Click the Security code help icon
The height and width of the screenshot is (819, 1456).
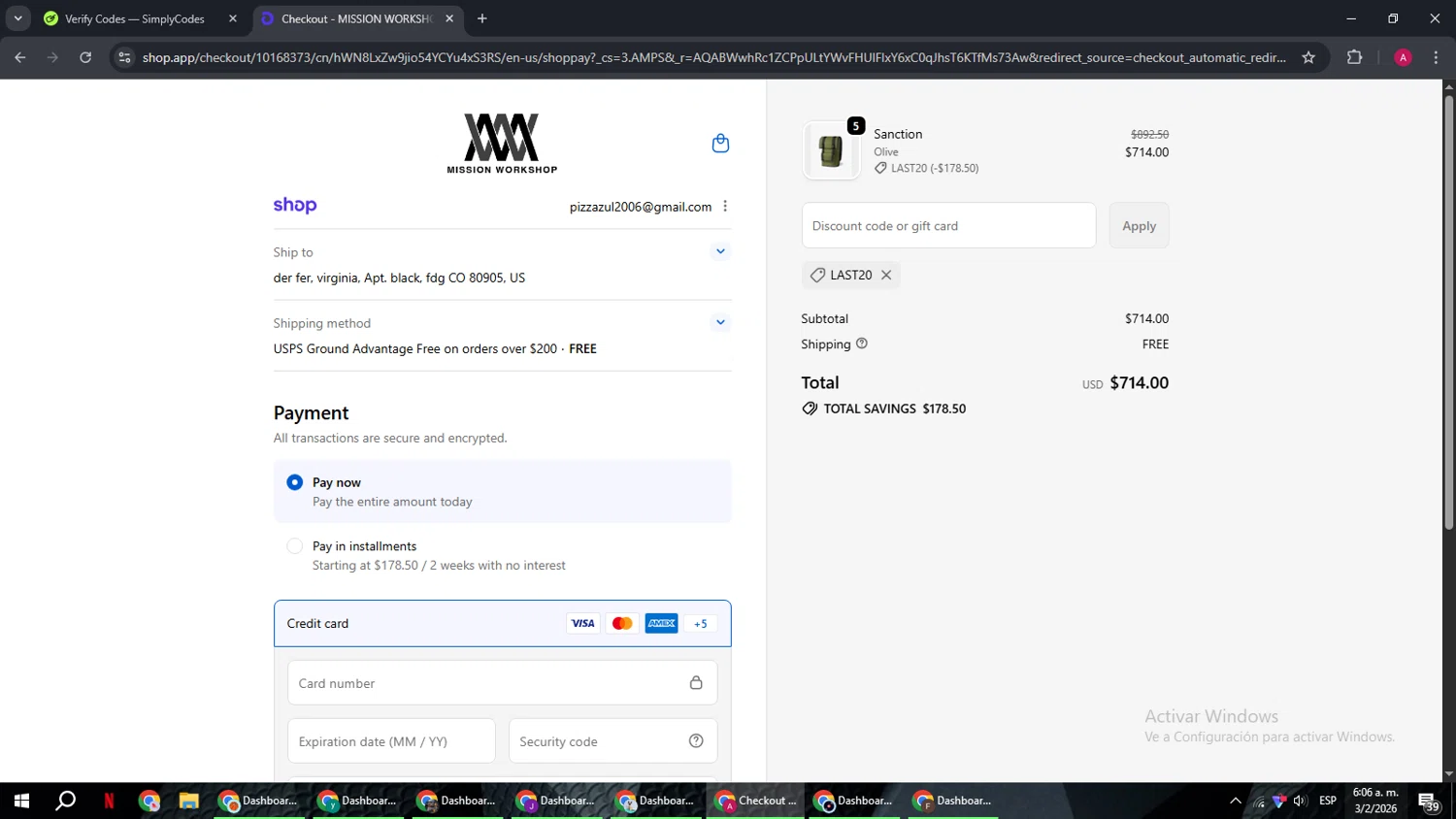pyautogui.click(x=696, y=741)
